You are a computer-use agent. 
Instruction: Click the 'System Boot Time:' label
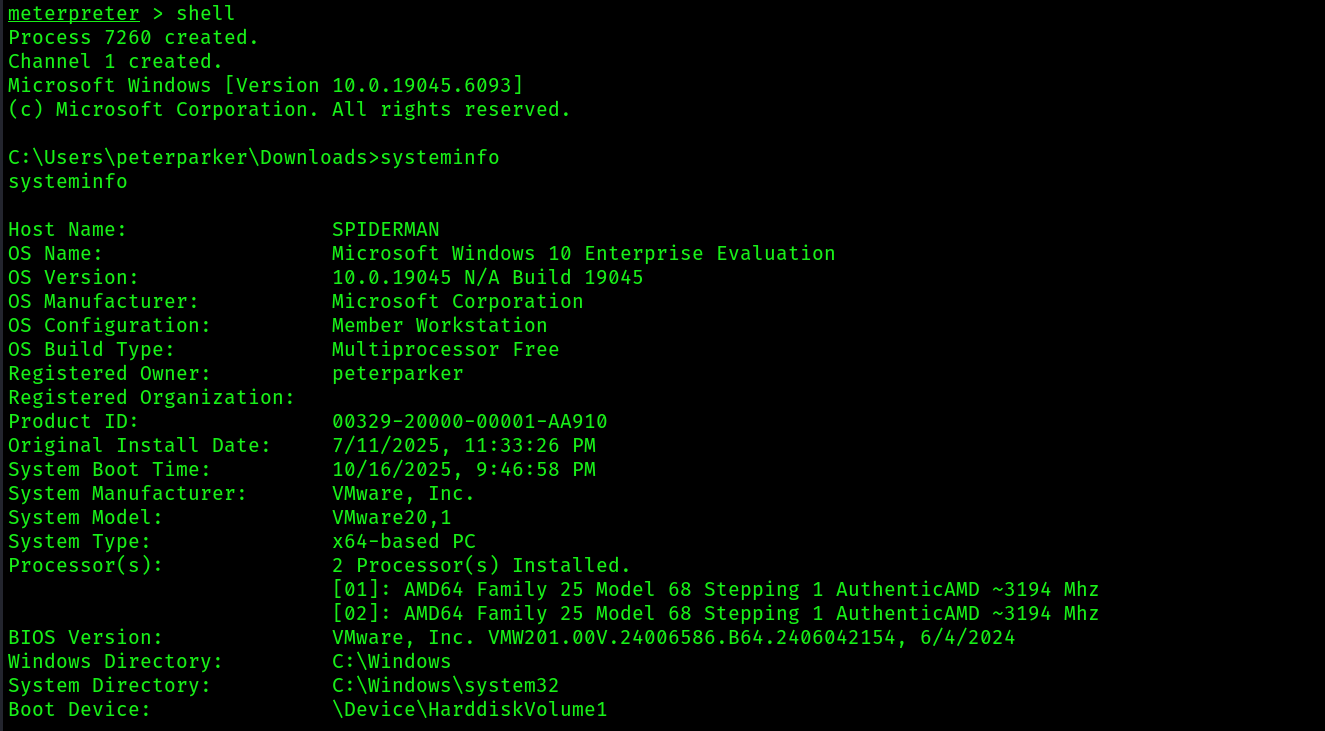(110, 470)
